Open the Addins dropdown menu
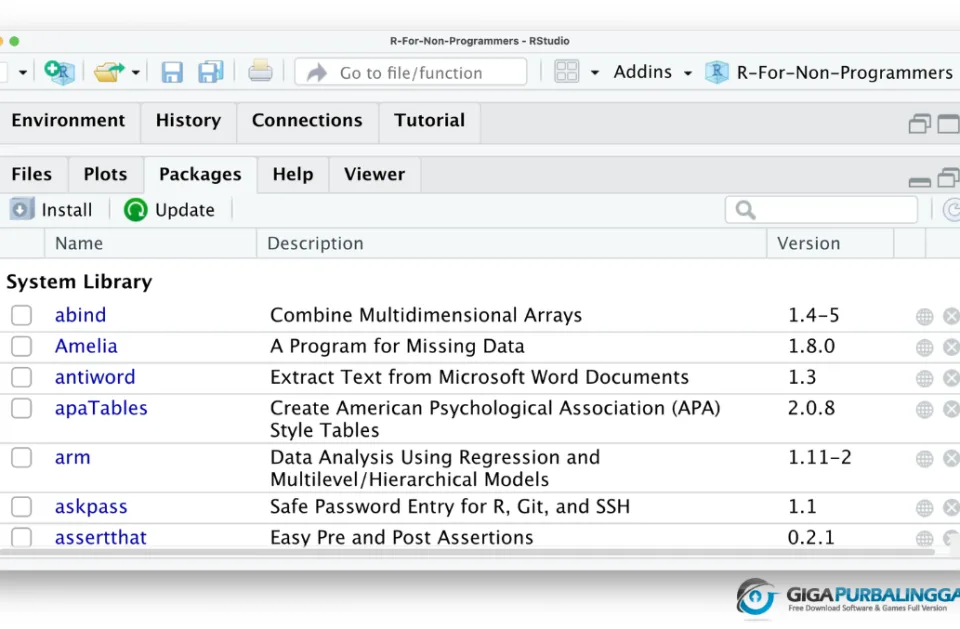Viewport: 960px width, 629px height. click(653, 72)
